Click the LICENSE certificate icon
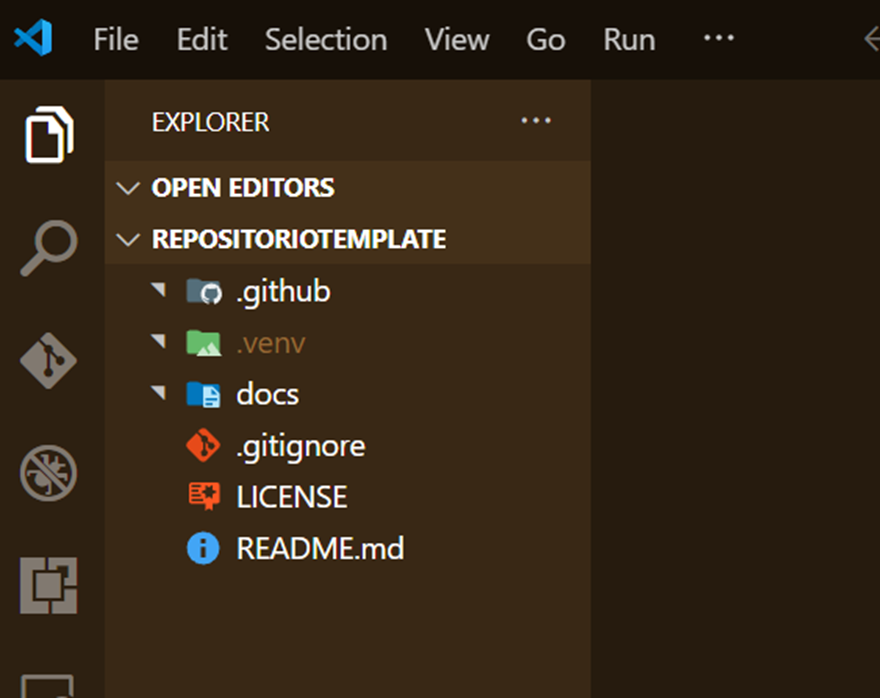 (203, 497)
